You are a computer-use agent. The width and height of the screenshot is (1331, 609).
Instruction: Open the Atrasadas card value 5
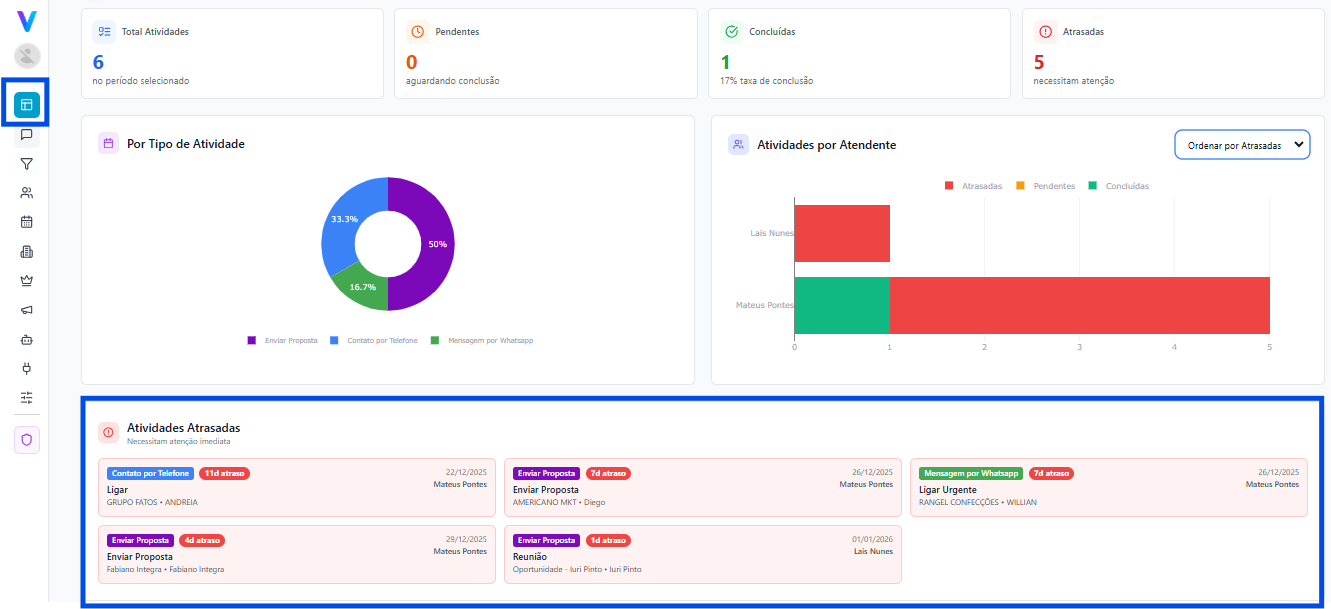click(x=1040, y=62)
